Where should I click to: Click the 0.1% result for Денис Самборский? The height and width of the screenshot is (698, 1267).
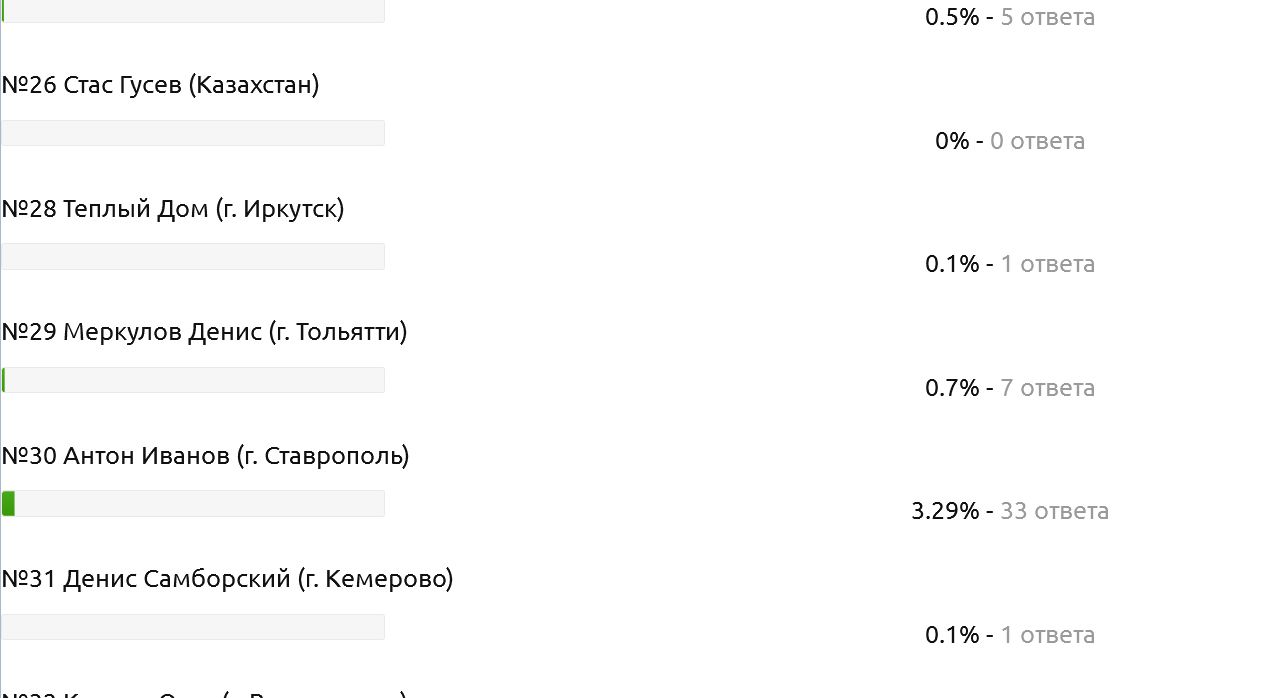[x=952, y=635]
